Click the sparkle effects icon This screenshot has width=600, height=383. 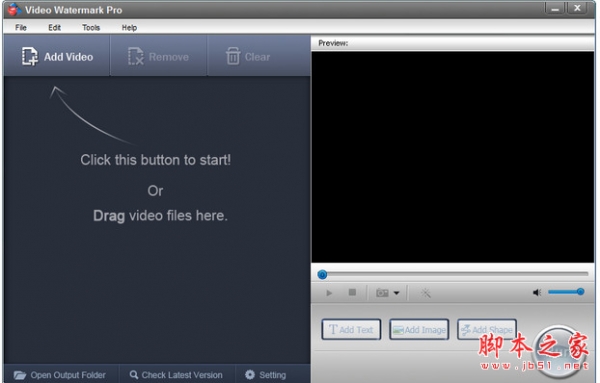[426, 293]
